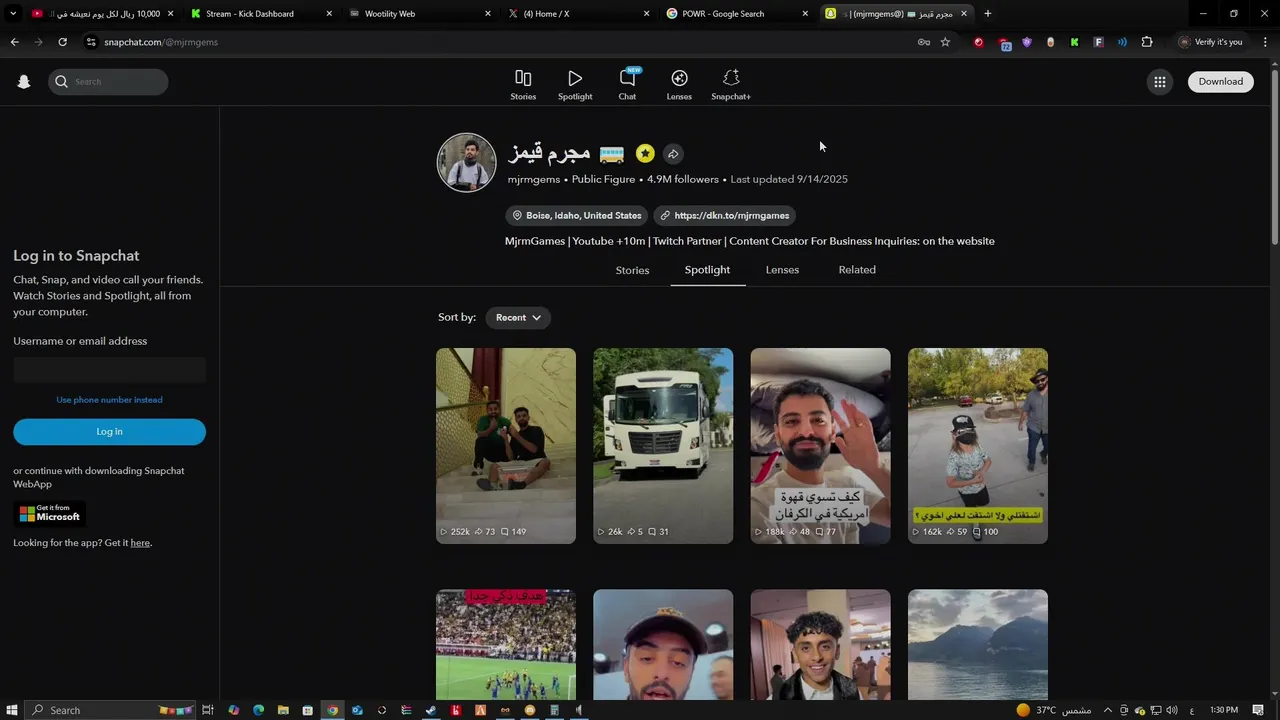Click the 'here' app download link

point(140,543)
